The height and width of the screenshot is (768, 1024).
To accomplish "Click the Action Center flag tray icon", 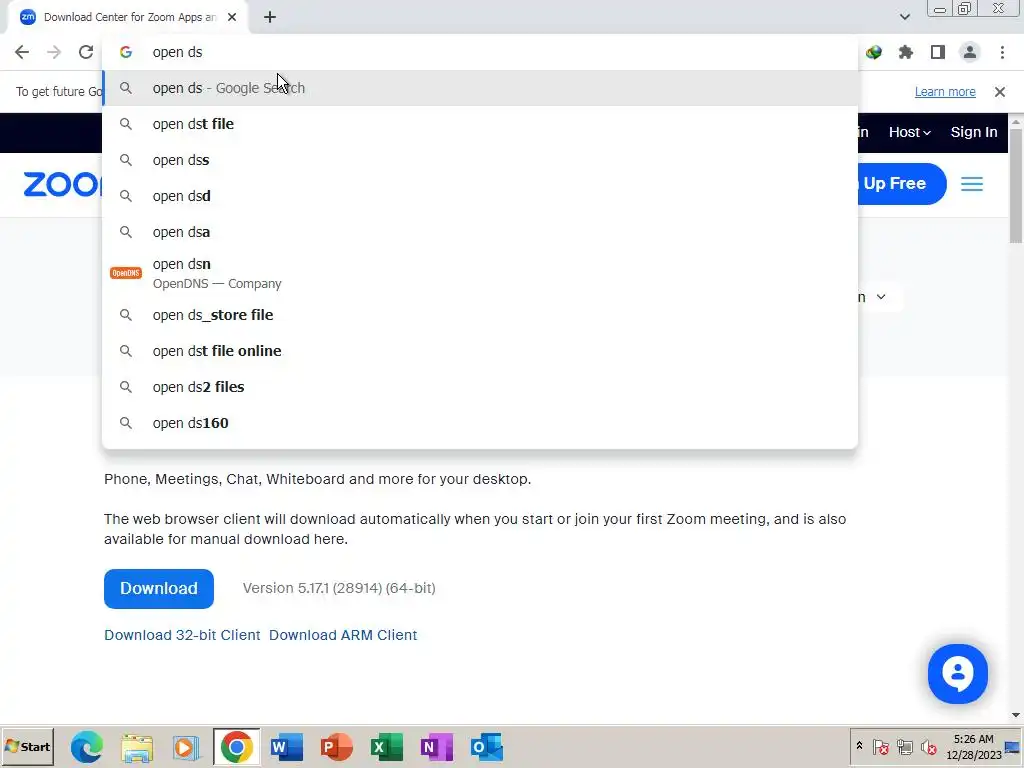I will [x=880, y=746].
